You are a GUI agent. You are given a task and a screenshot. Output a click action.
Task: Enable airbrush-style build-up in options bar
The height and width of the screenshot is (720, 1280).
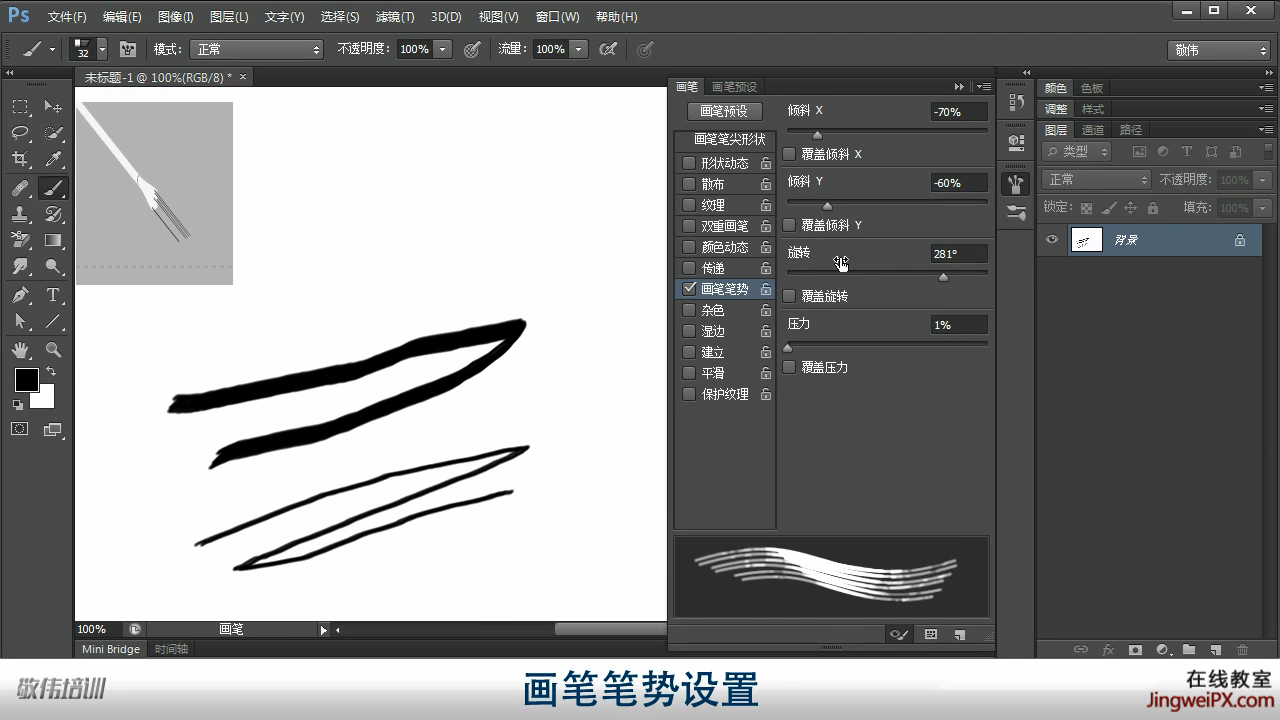coord(607,49)
